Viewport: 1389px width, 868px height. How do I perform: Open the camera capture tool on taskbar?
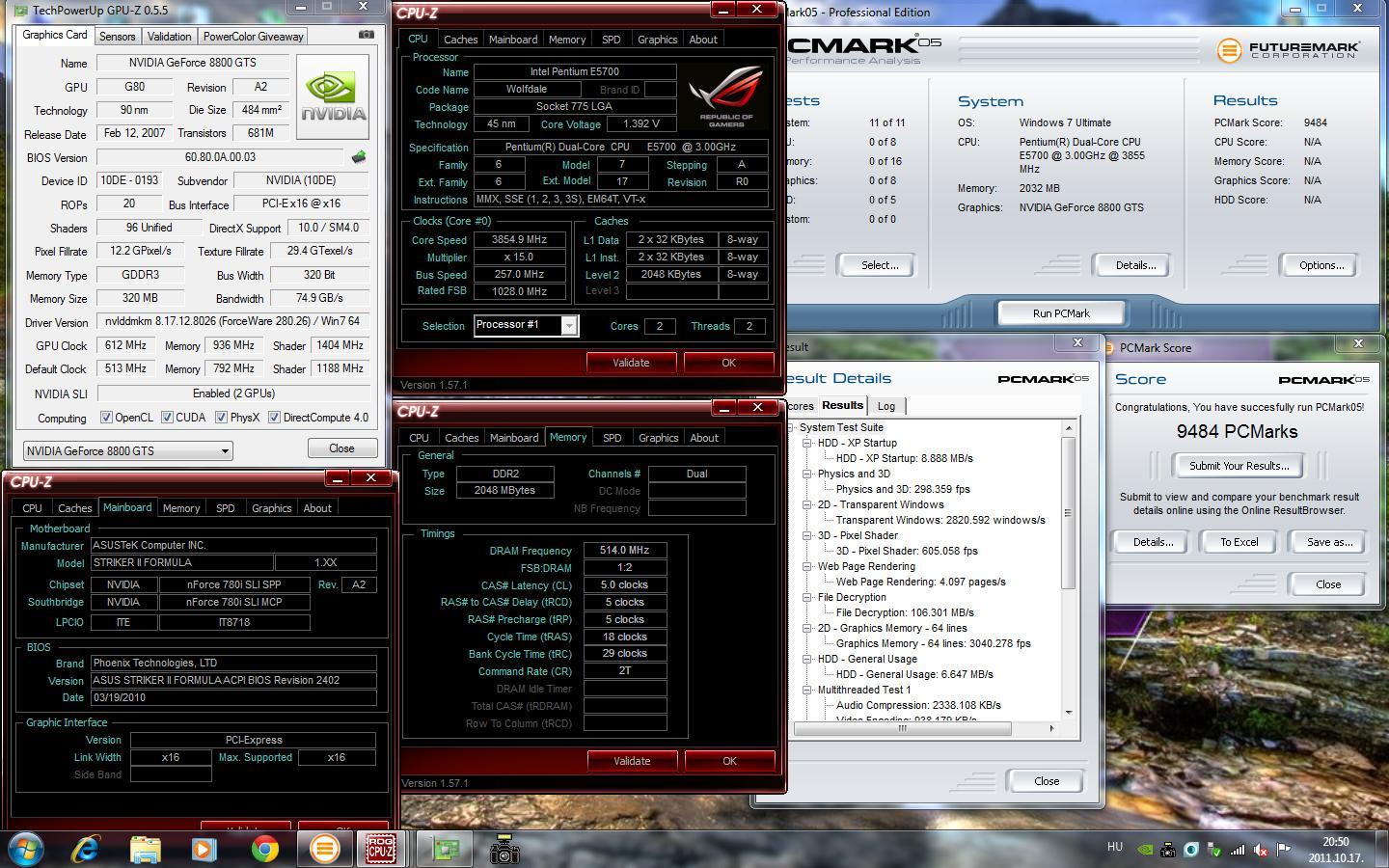[x=504, y=849]
